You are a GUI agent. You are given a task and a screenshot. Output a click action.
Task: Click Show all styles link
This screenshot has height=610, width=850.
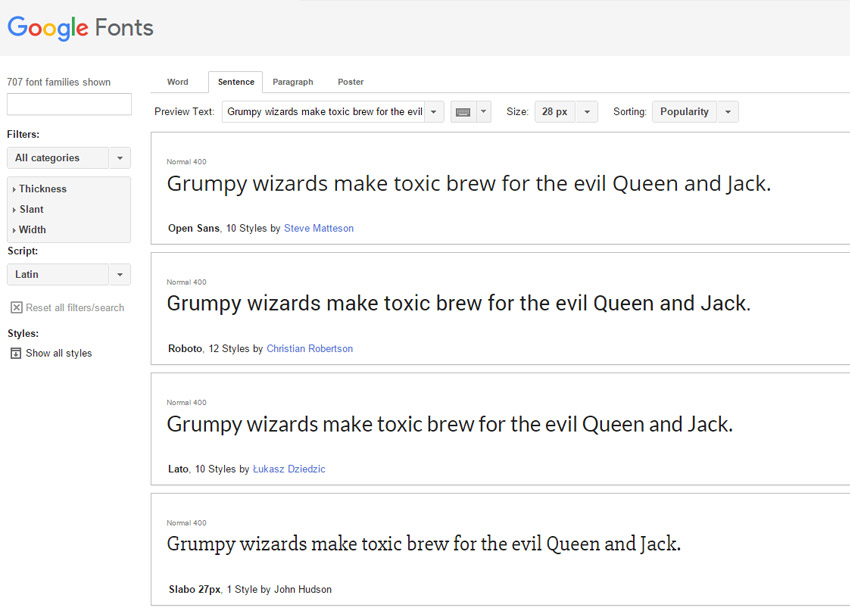pyautogui.click(x=59, y=354)
